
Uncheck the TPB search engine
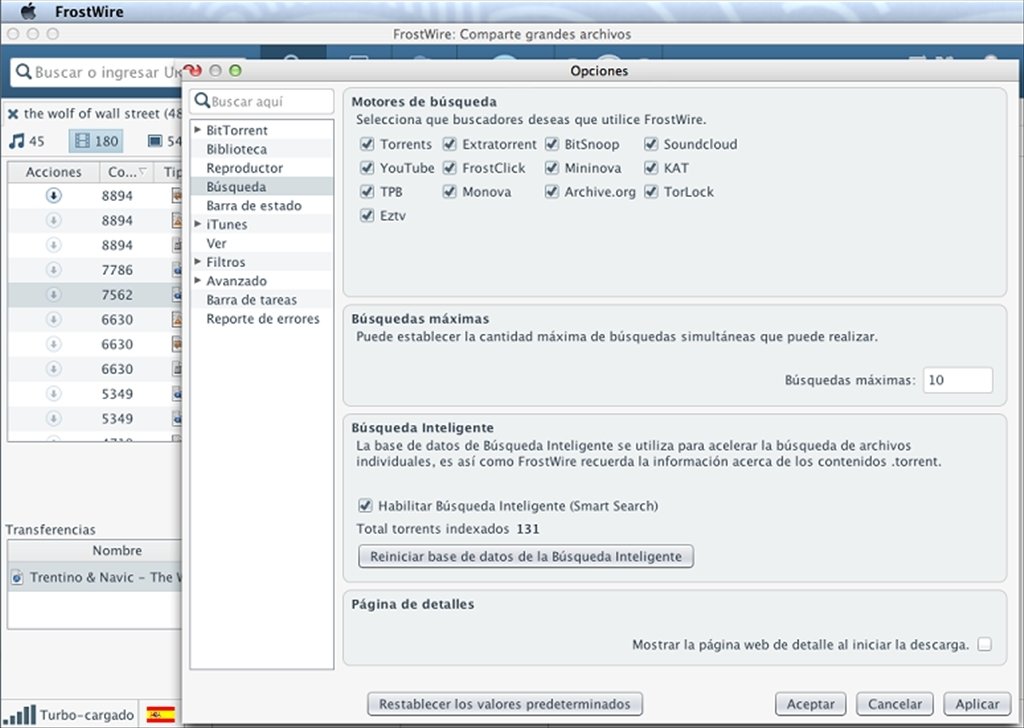367,192
